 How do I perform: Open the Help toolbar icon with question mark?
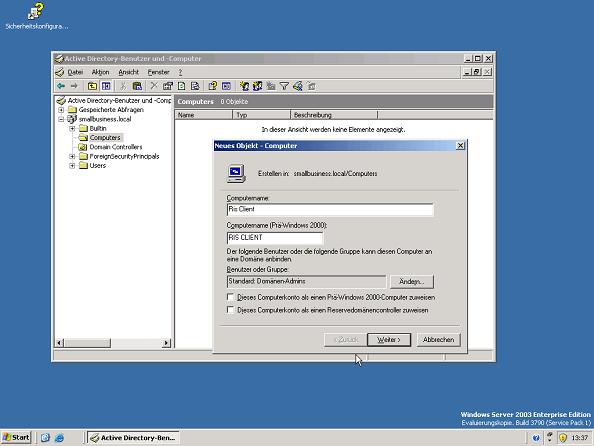tap(213, 86)
